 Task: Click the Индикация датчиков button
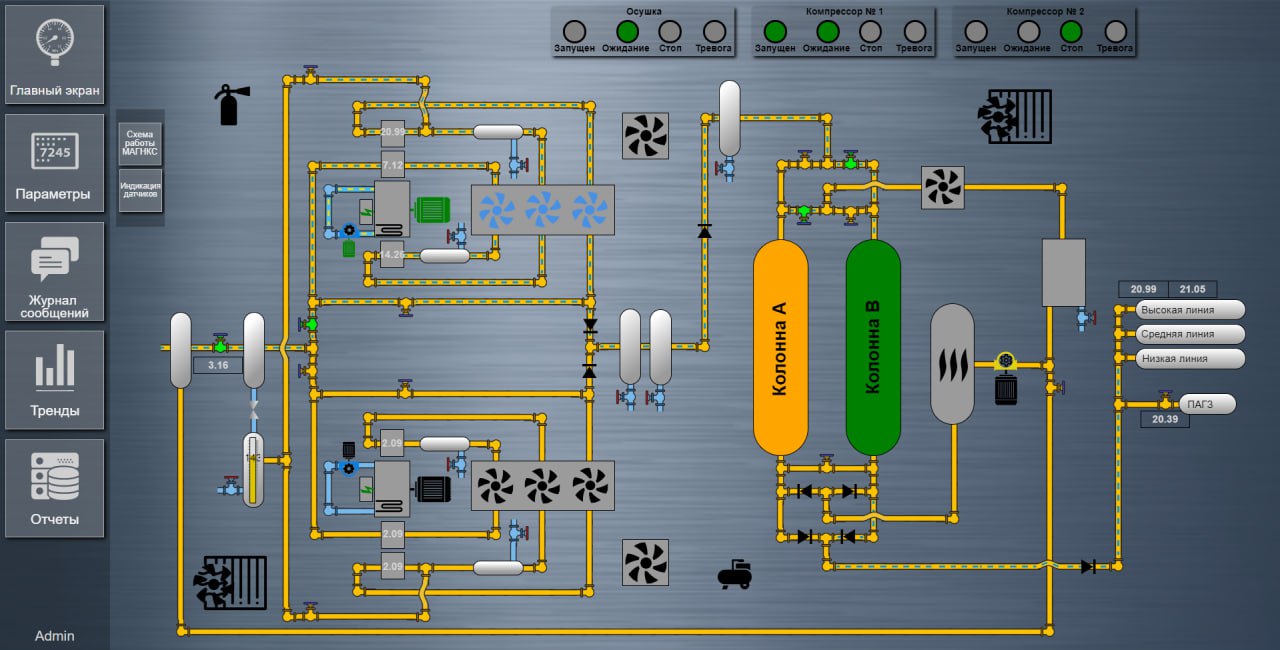[140, 190]
